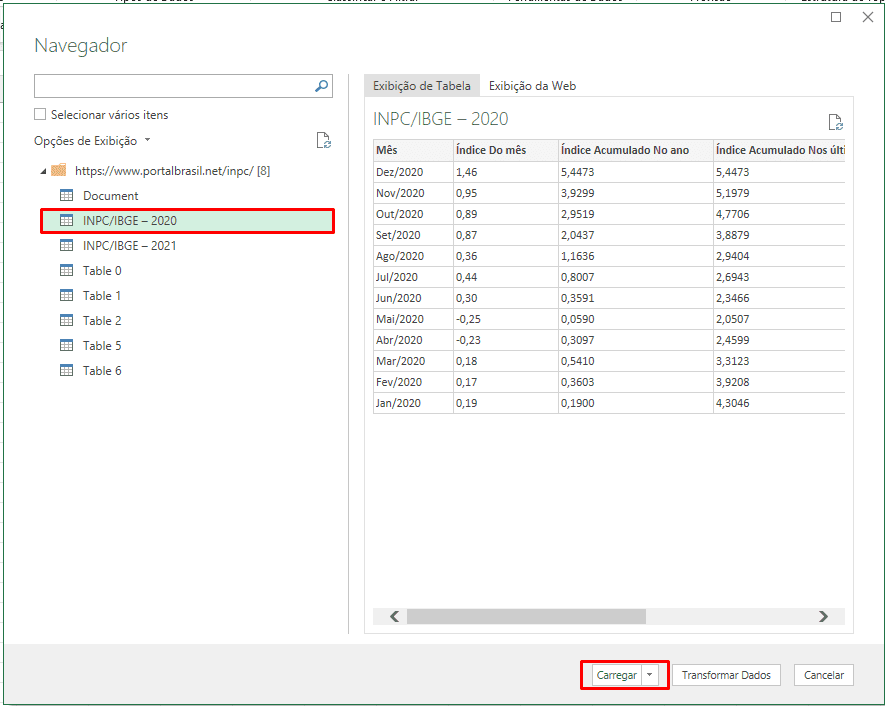Click Transformar Dados button
Image resolution: width=885 pixels, height=706 pixels.
coord(726,675)
